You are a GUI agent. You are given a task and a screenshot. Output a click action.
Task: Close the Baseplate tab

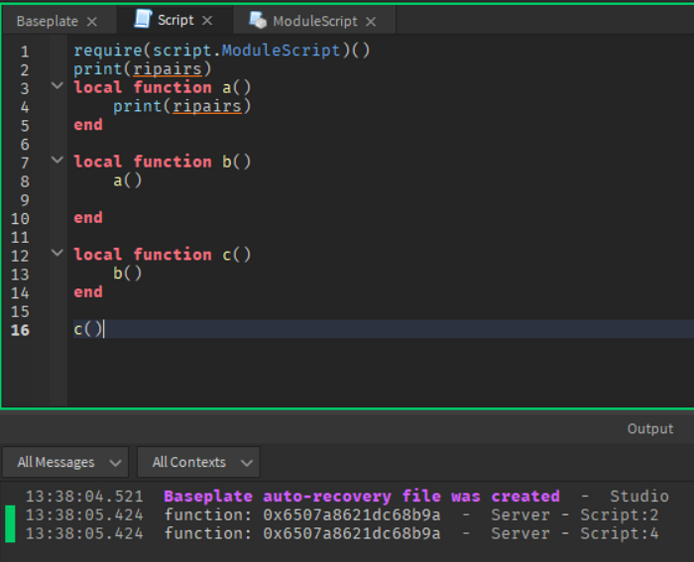point(92,22)
